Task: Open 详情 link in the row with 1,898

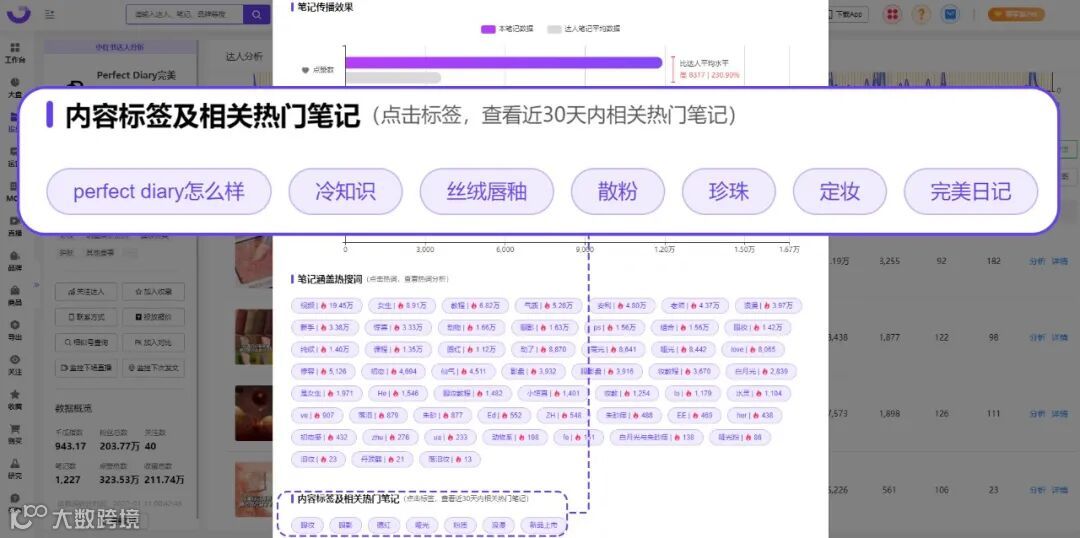Action: point(1059,413)
